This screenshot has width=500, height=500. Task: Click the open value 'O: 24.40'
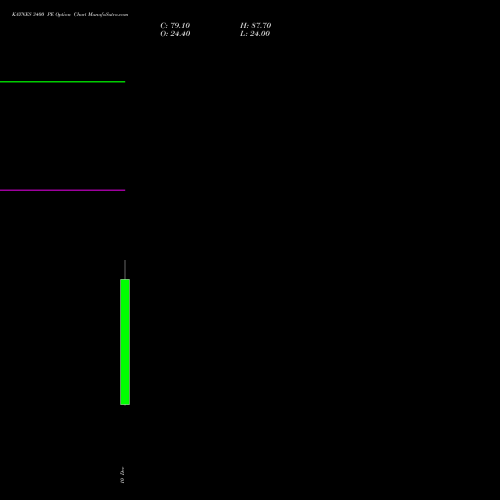pos(175,34)
